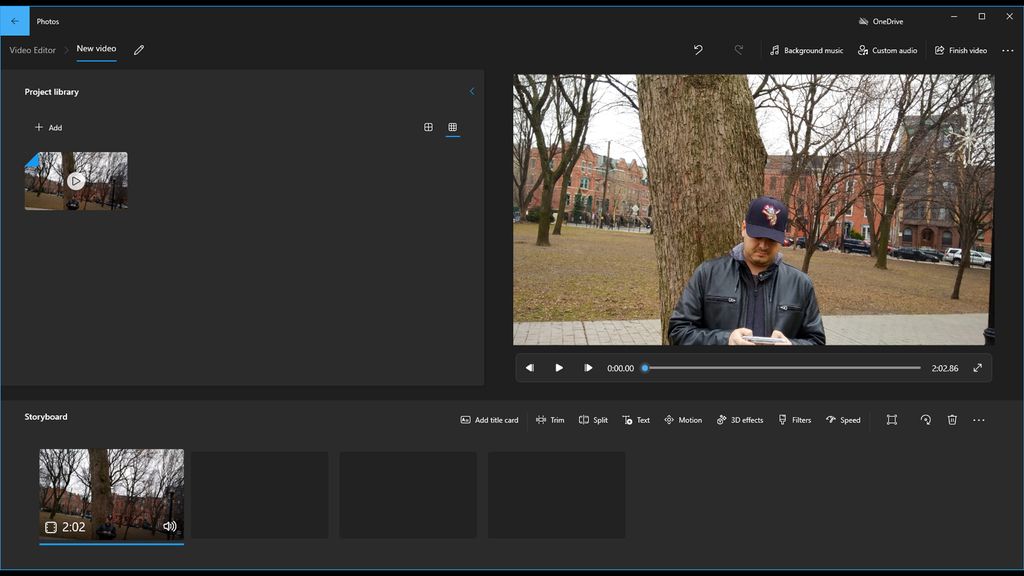Delete the selected clip with trash icon
This screenshot has width=1024, height=576.
click(952, 420)
